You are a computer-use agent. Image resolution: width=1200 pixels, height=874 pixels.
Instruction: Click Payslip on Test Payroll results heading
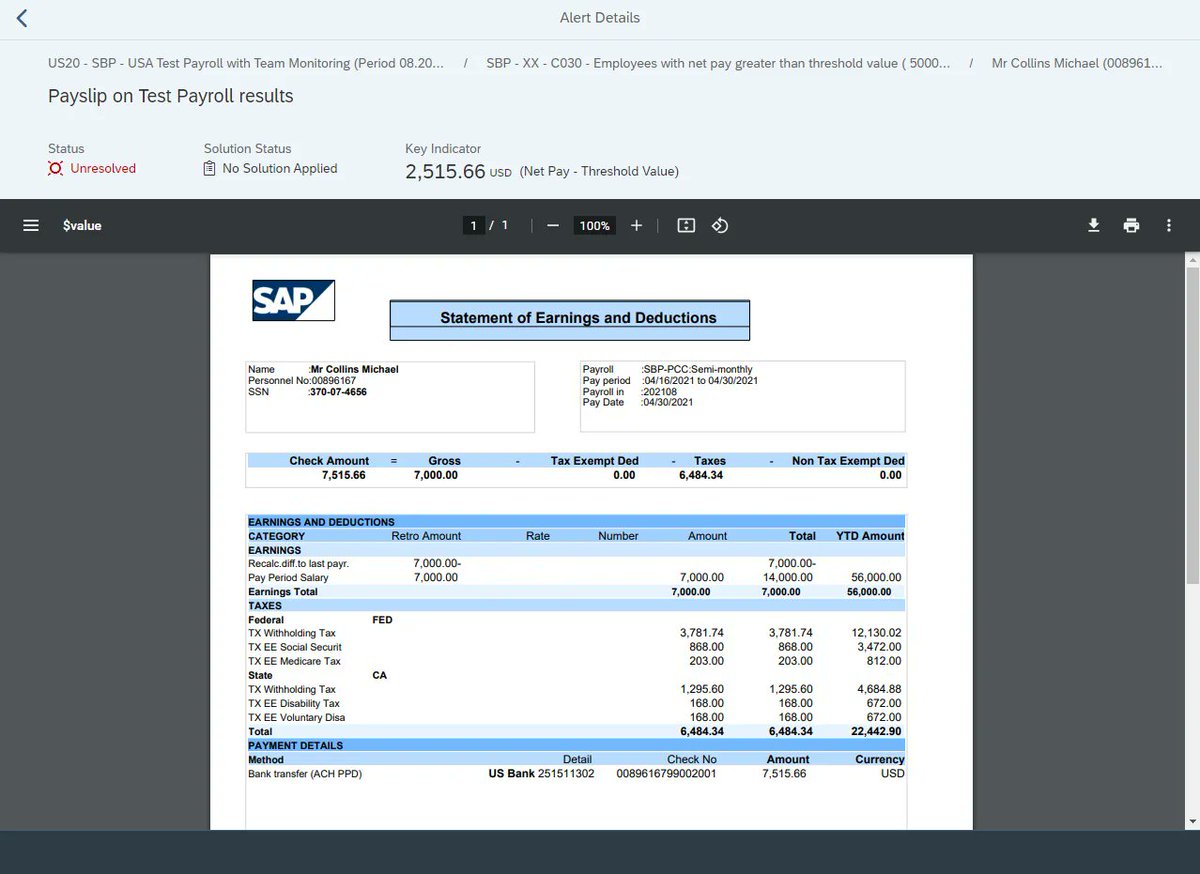171,96
